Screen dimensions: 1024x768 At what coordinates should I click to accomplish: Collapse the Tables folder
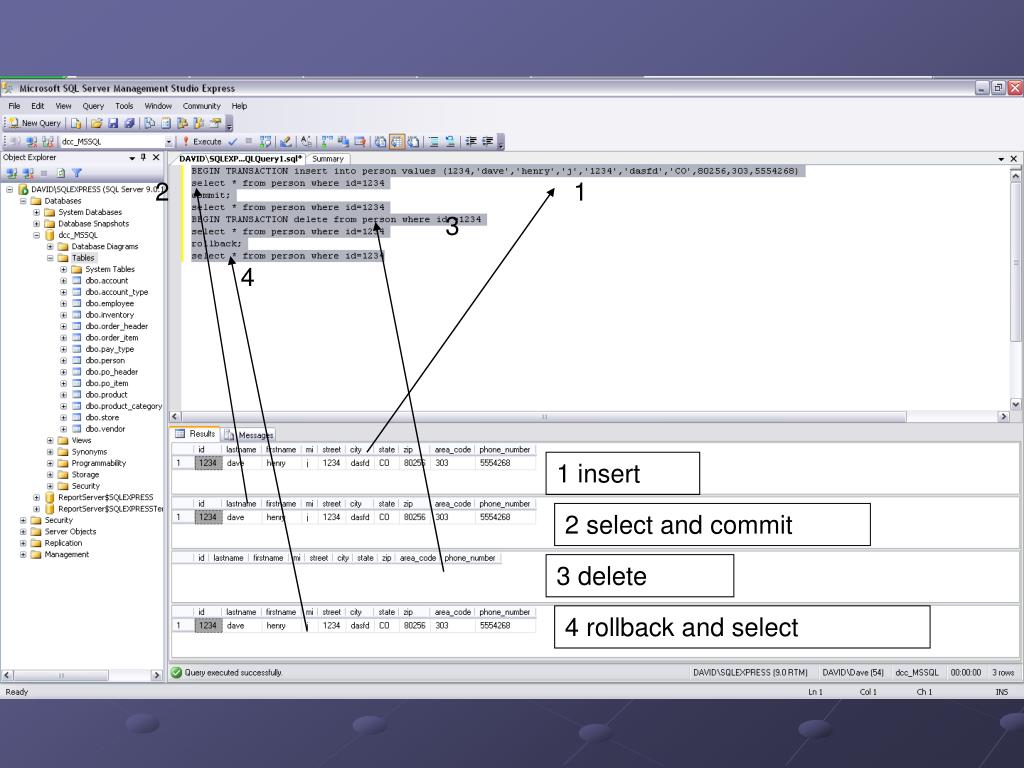coord(50,258)
